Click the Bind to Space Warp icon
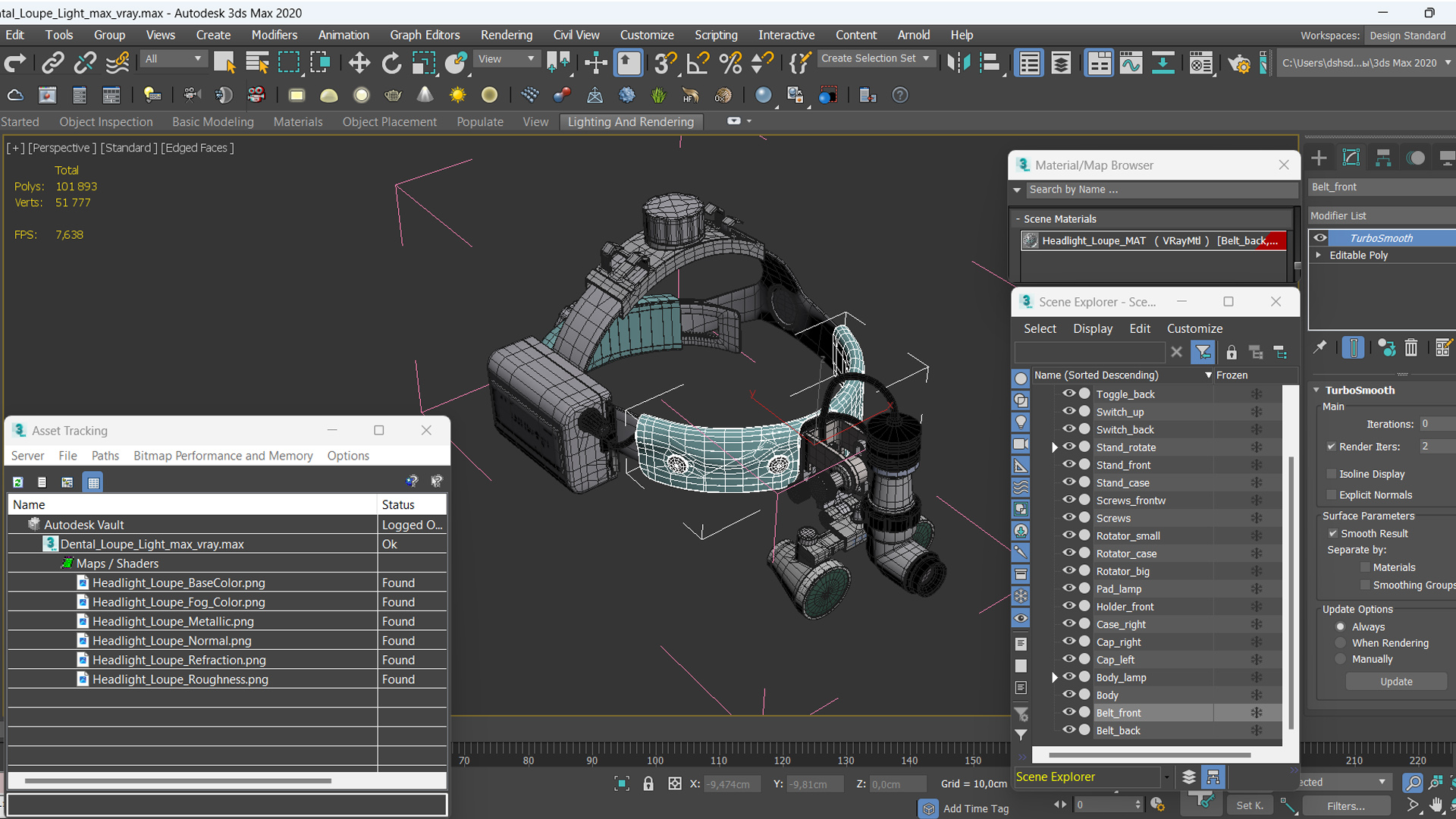This screenshot has width=1456, height=819. (118, 63)
